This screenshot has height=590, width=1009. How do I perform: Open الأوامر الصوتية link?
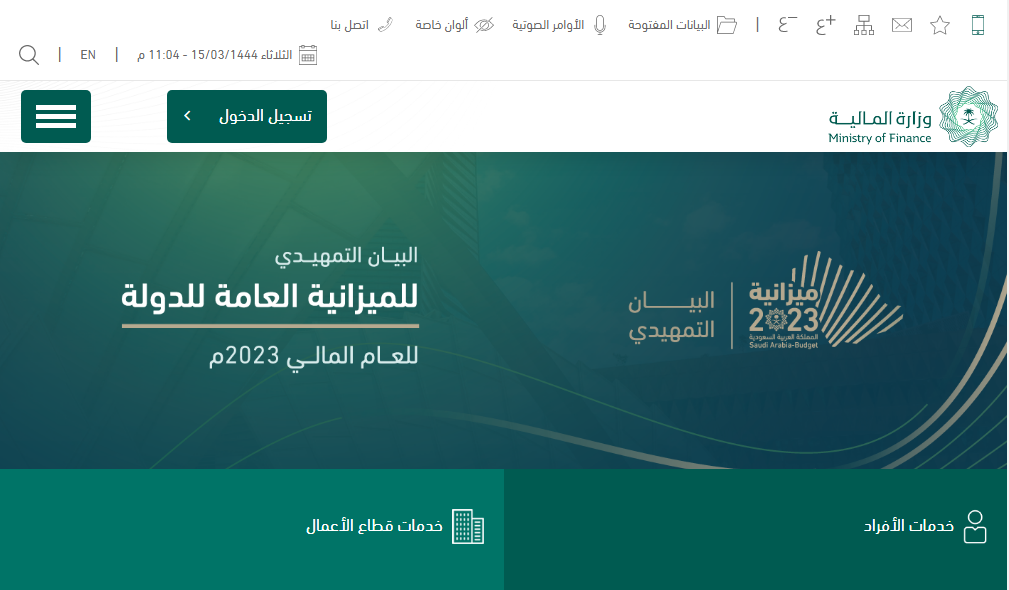pyautogui.click(x=548, y=25)
